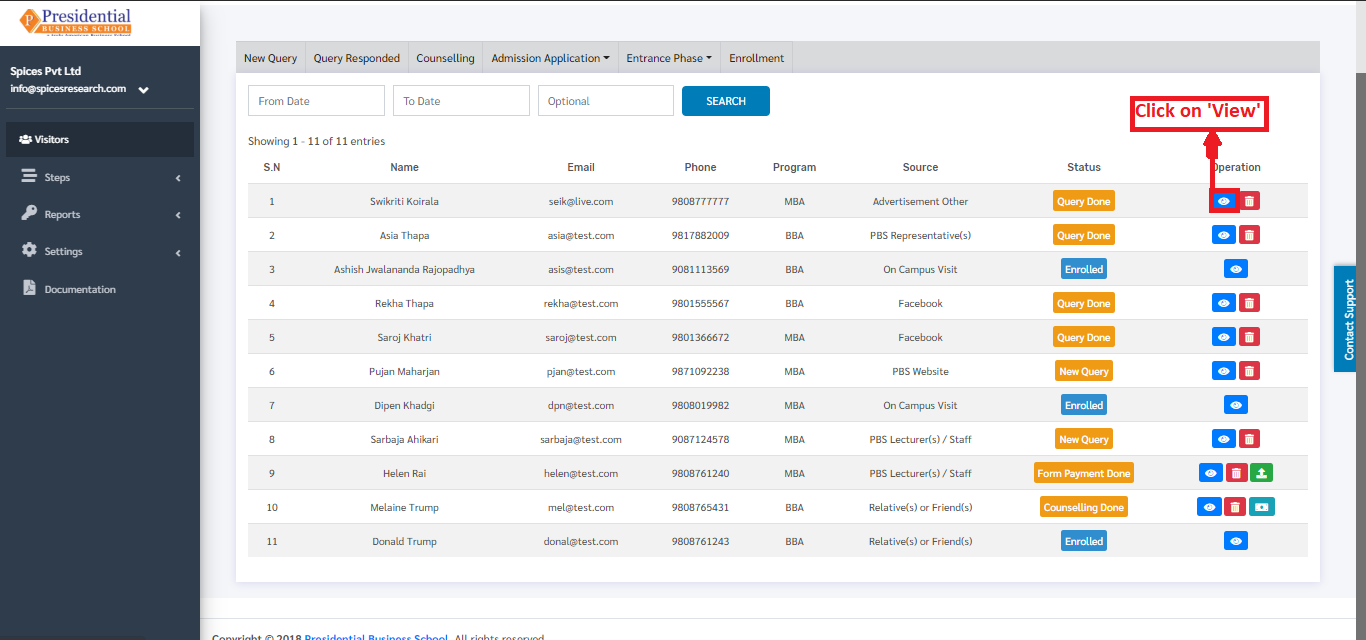
Task: Switch to Query Responded tab
Action: coord(357,58)
